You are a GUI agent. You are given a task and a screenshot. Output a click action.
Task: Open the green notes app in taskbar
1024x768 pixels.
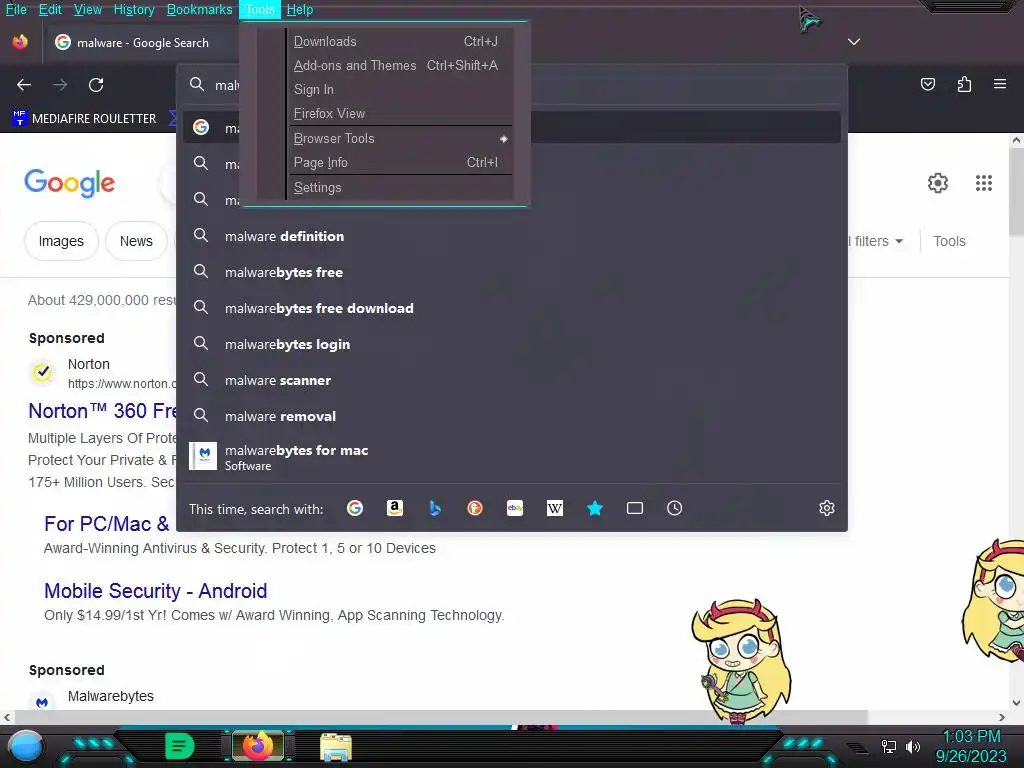(x=180, y=746)
